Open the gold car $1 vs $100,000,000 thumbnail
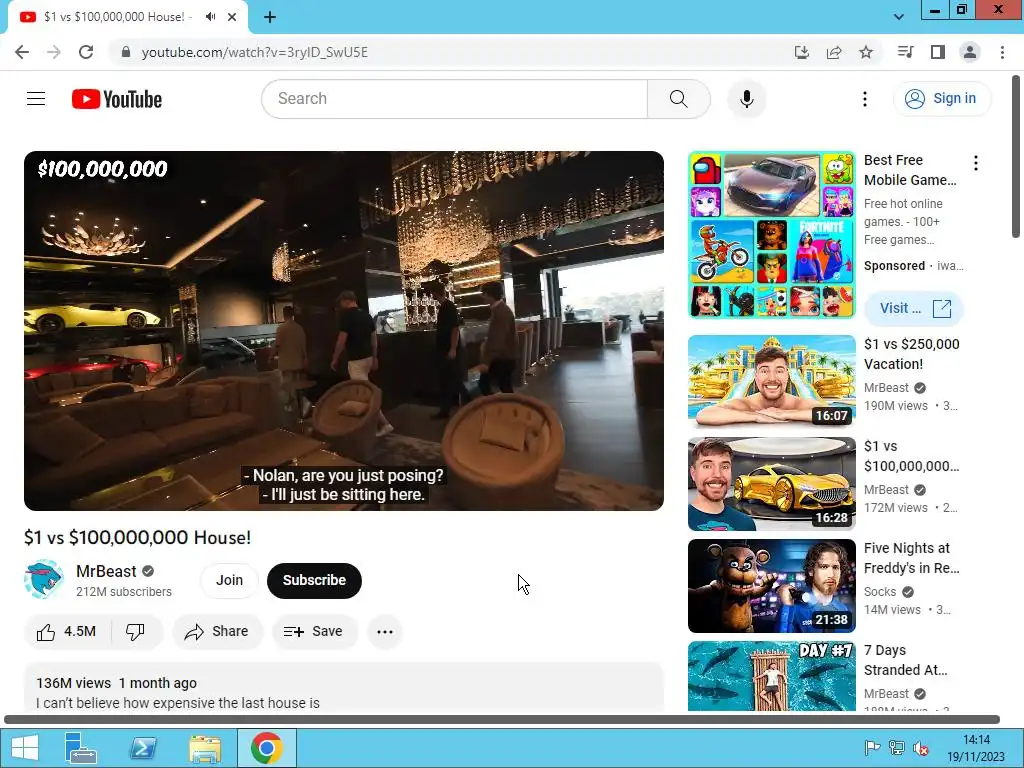This screenshot has width=1024, height=768. click(771, 483)
